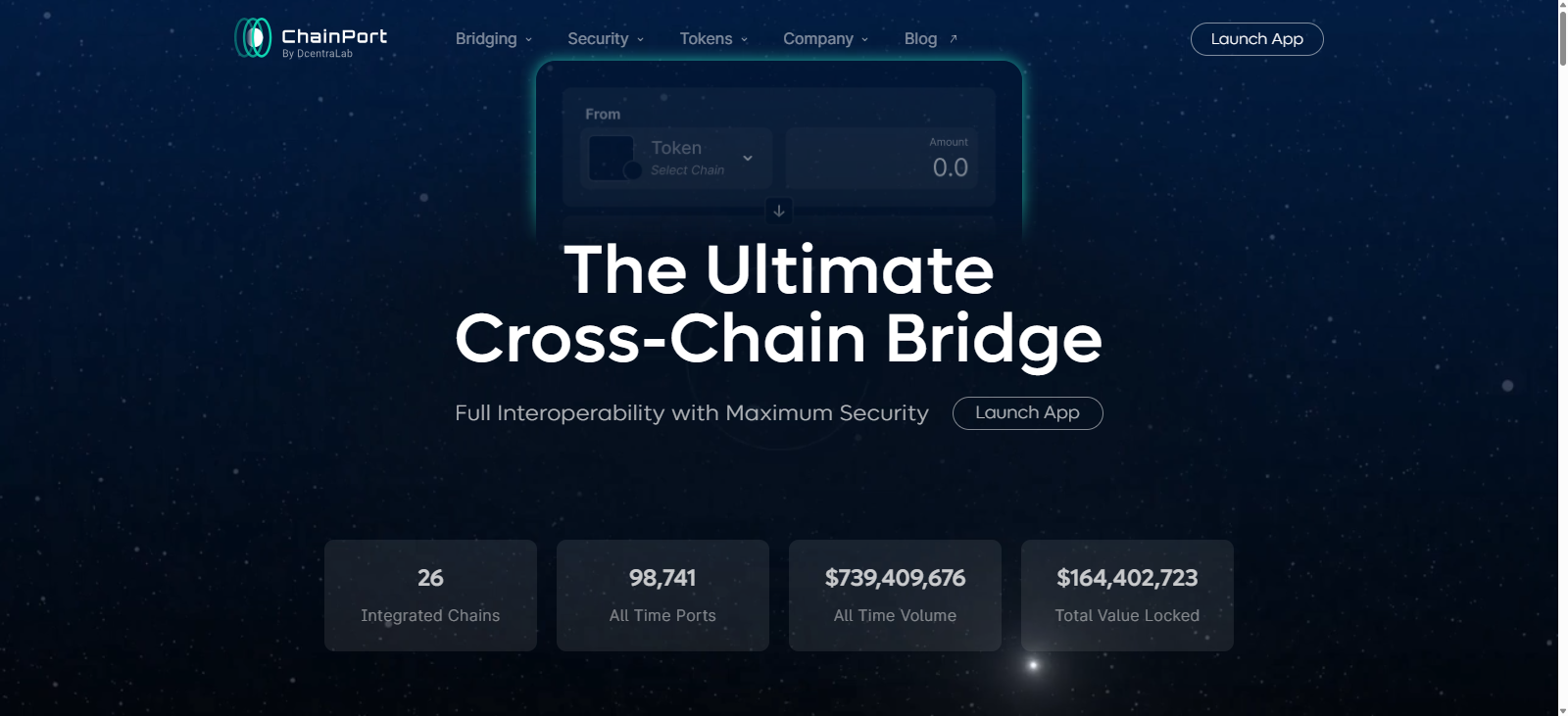Expand the Bridging navigation menu

[x=486, y=38]
